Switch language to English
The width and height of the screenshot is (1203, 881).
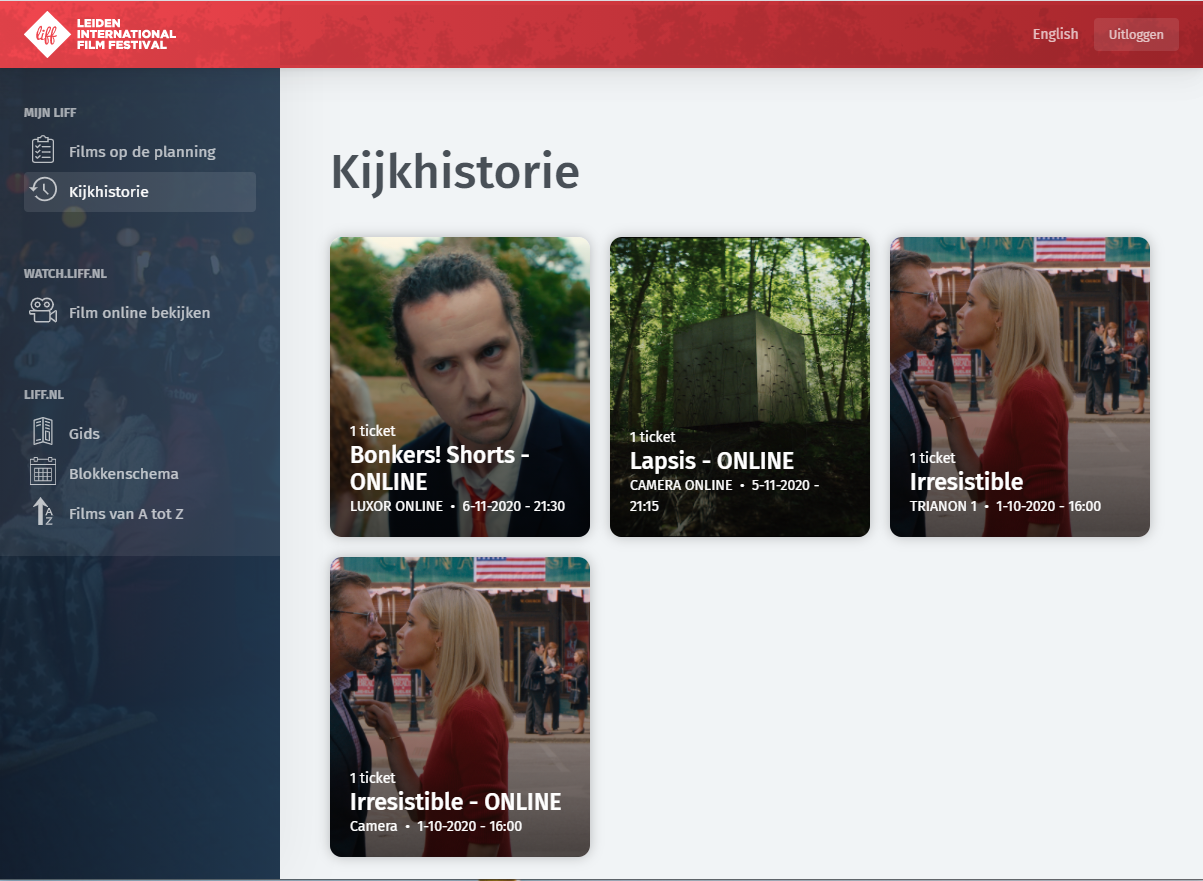click(x=1055, y=34)
